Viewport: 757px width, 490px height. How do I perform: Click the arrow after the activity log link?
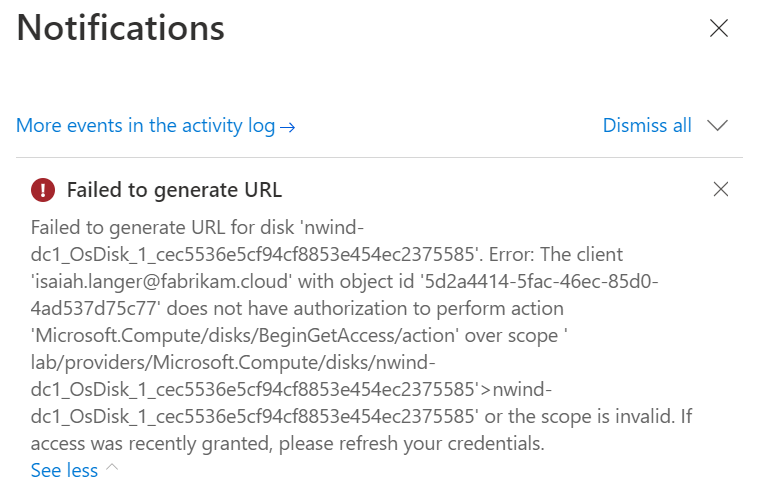click(x=288, y=127)
